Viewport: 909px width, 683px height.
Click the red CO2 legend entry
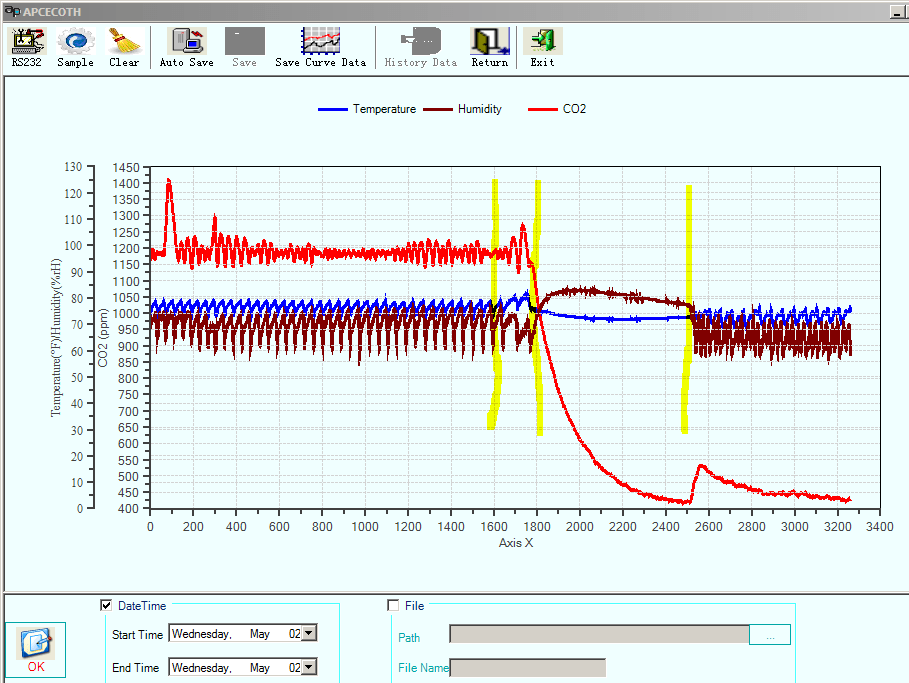[557, 109]
